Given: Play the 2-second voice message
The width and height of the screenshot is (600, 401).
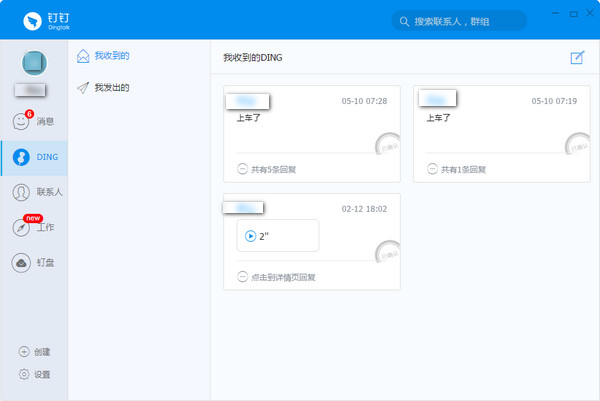Looking at the screenshot, I should click(x=251, y=236).
